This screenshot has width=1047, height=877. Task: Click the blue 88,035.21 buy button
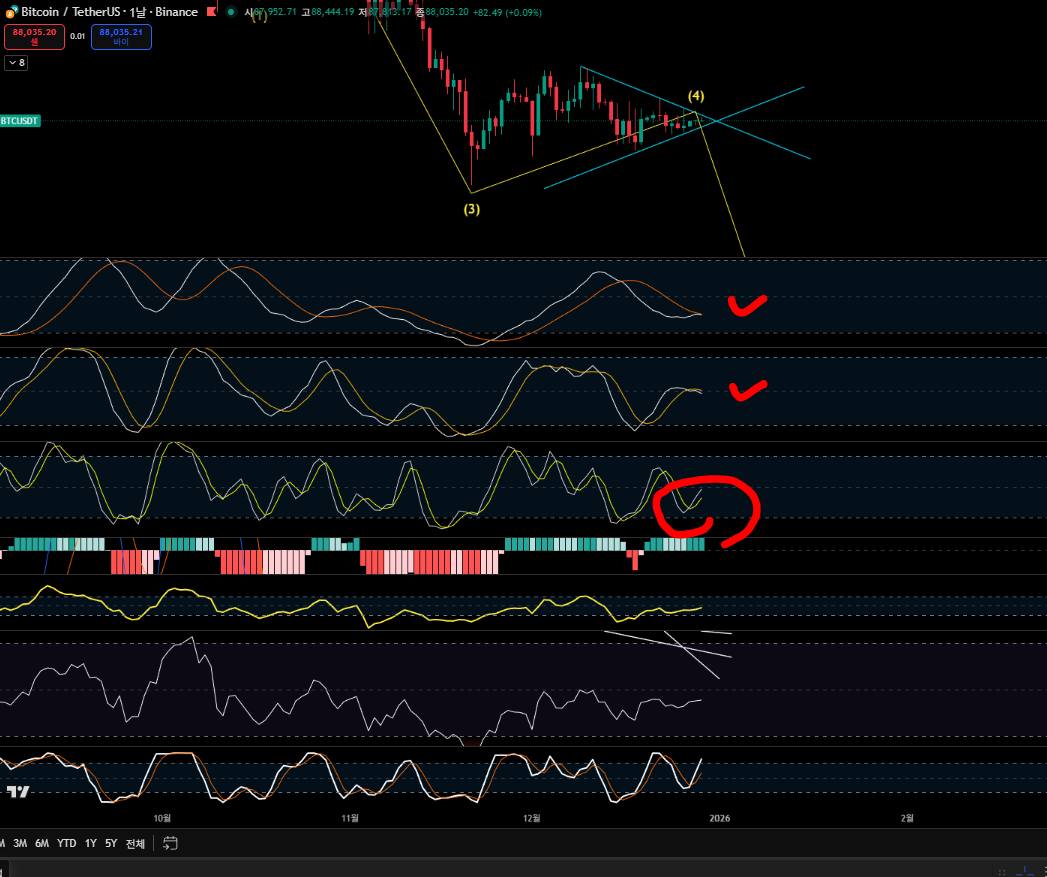(x=121, y=37)
